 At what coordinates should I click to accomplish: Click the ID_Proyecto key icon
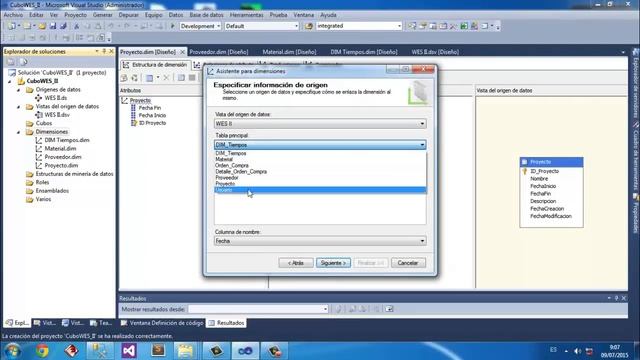point(525,171)
